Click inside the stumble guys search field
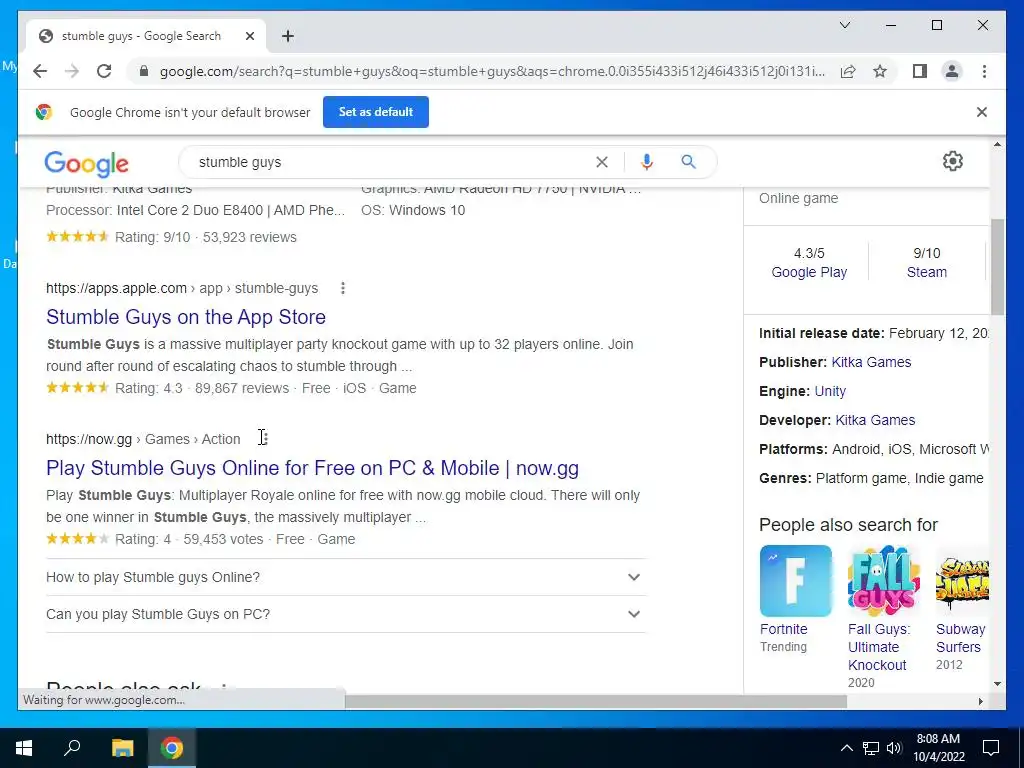The height and width of the screenshot is (768, 1024). 392,162
